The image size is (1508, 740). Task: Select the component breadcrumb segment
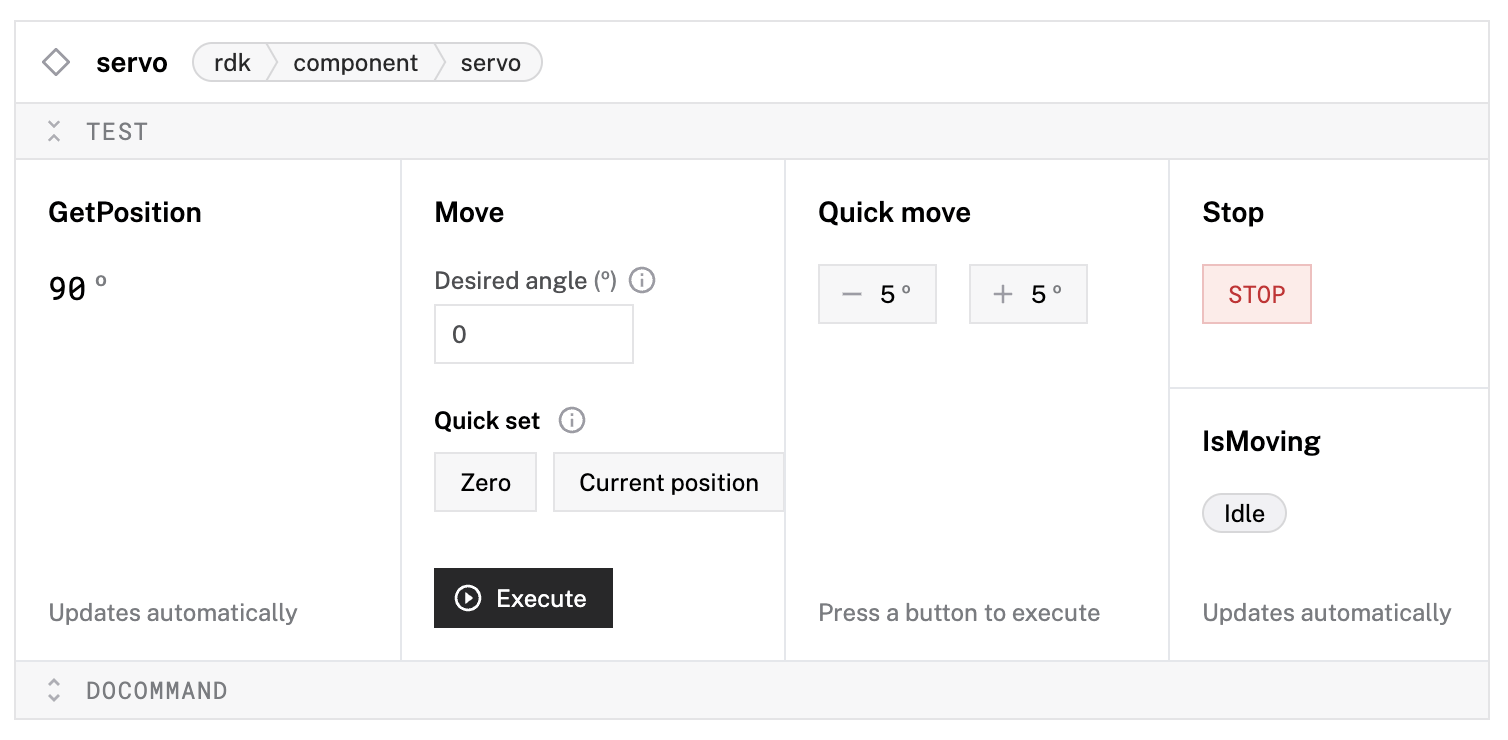(355, 63)
